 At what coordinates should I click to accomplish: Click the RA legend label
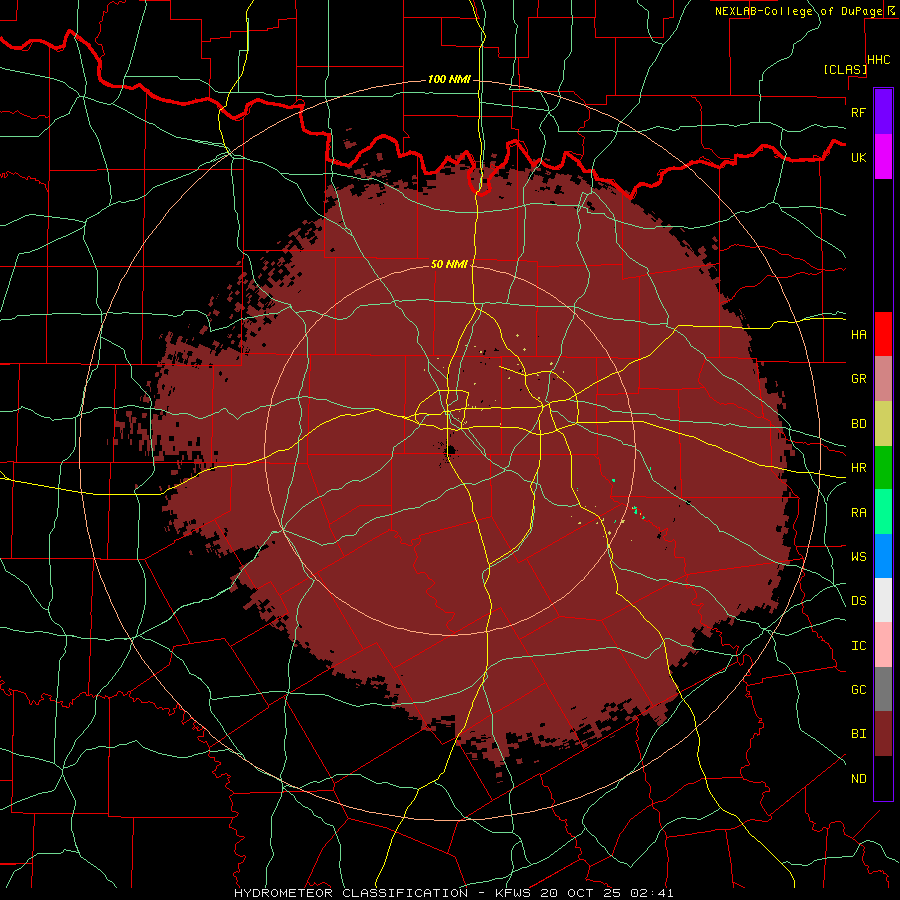coord(858,513)
